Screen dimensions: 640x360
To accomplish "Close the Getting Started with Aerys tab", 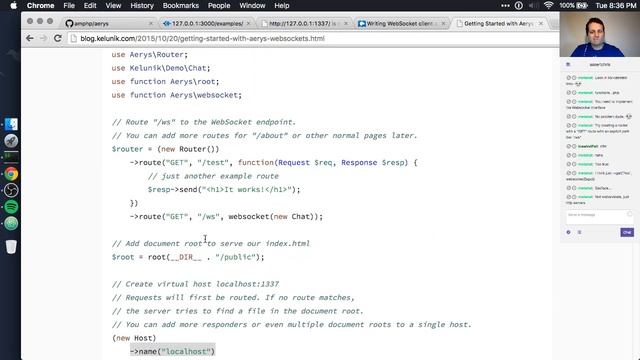I will point(541,24).
